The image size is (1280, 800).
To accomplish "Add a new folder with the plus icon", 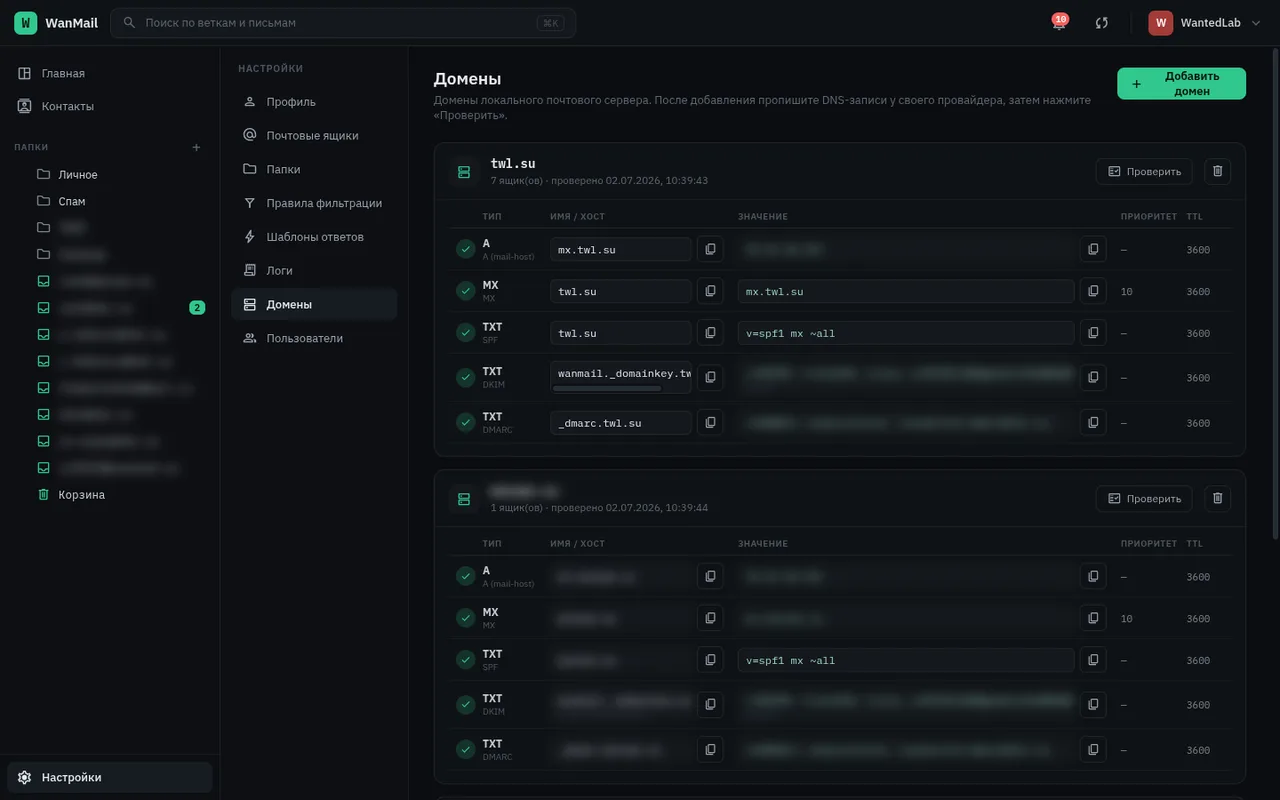I will [196, 147].
